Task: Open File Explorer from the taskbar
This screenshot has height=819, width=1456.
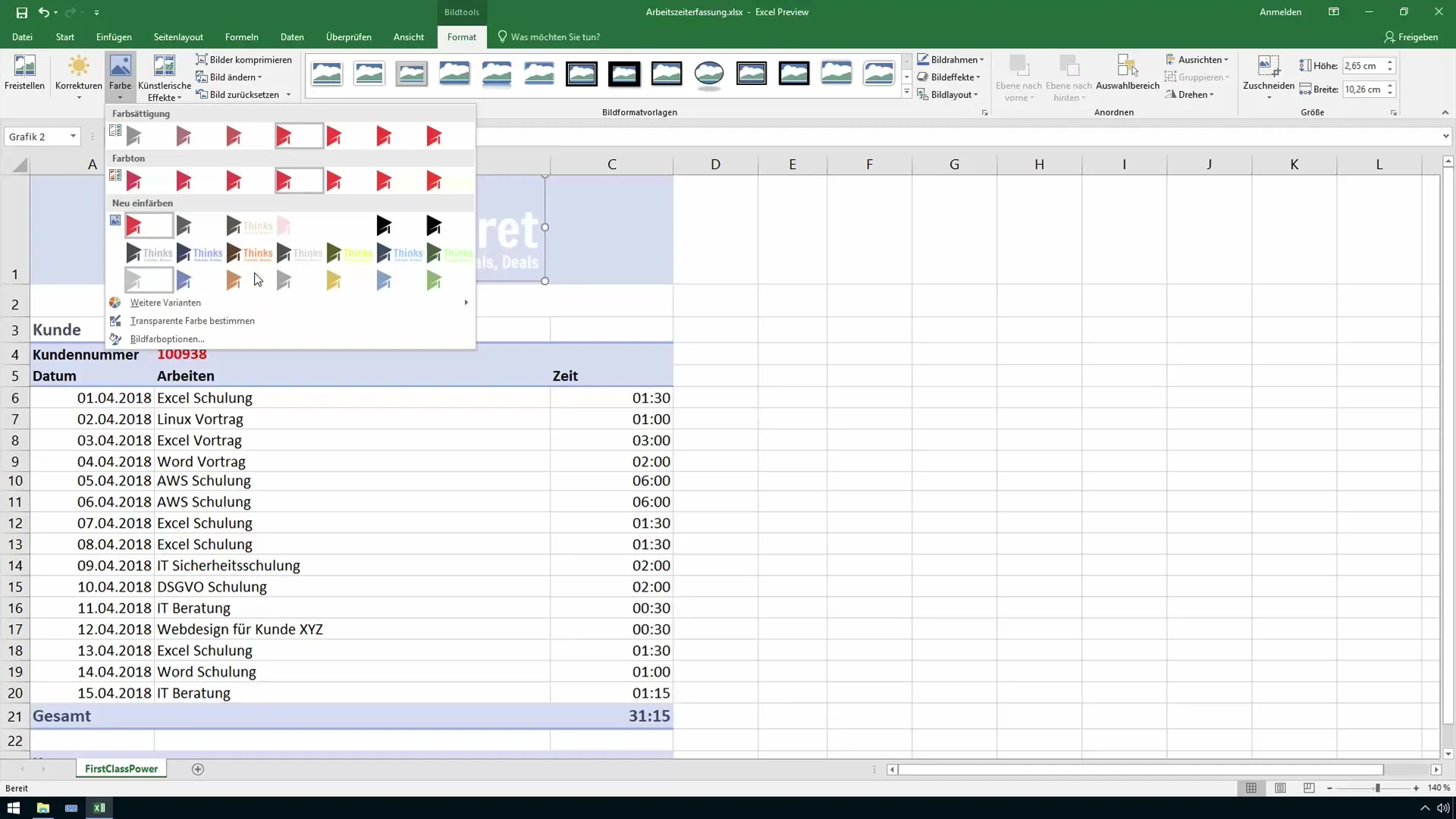Action: 42,808
